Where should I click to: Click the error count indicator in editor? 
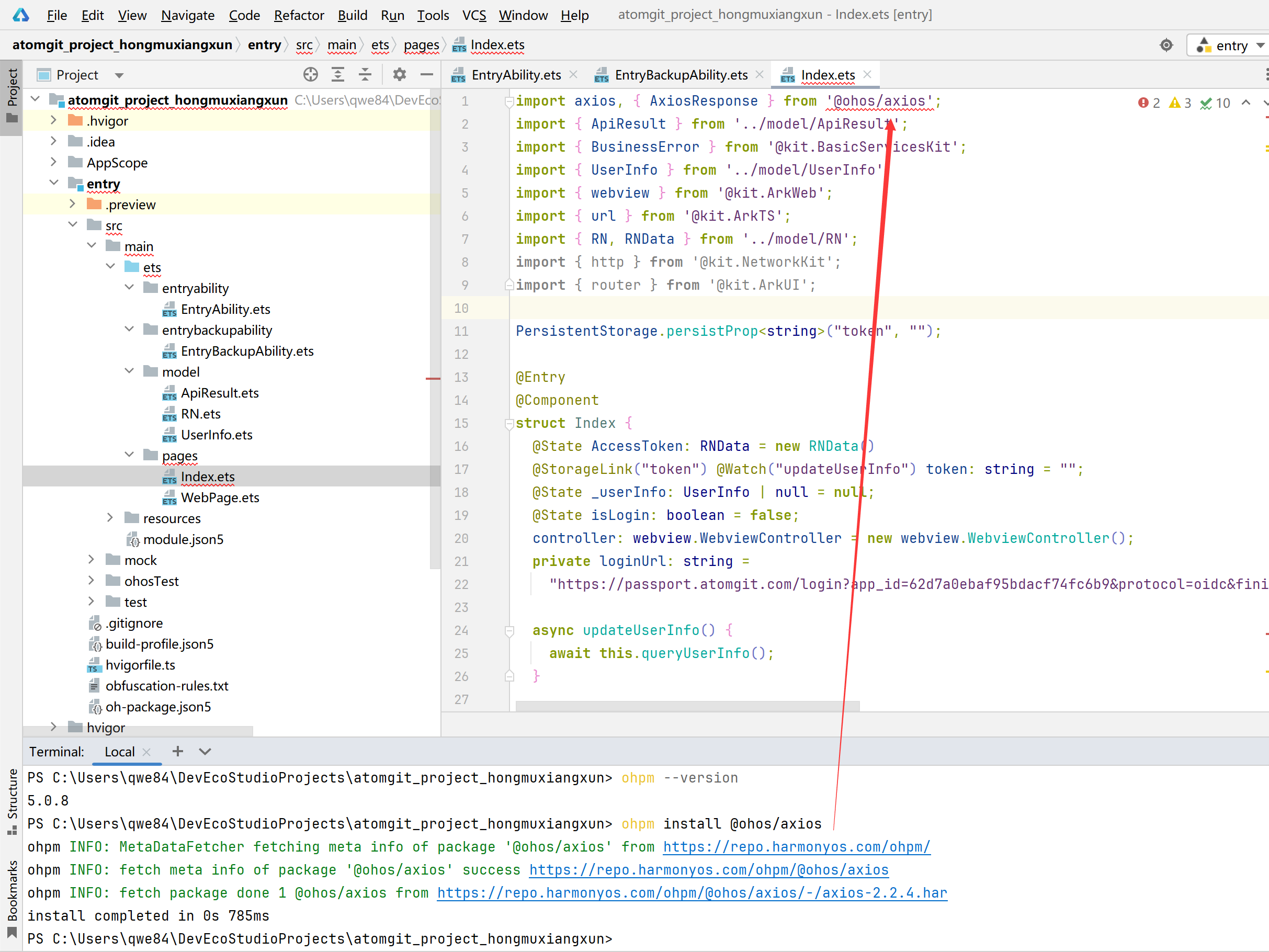click(1149, 103)
